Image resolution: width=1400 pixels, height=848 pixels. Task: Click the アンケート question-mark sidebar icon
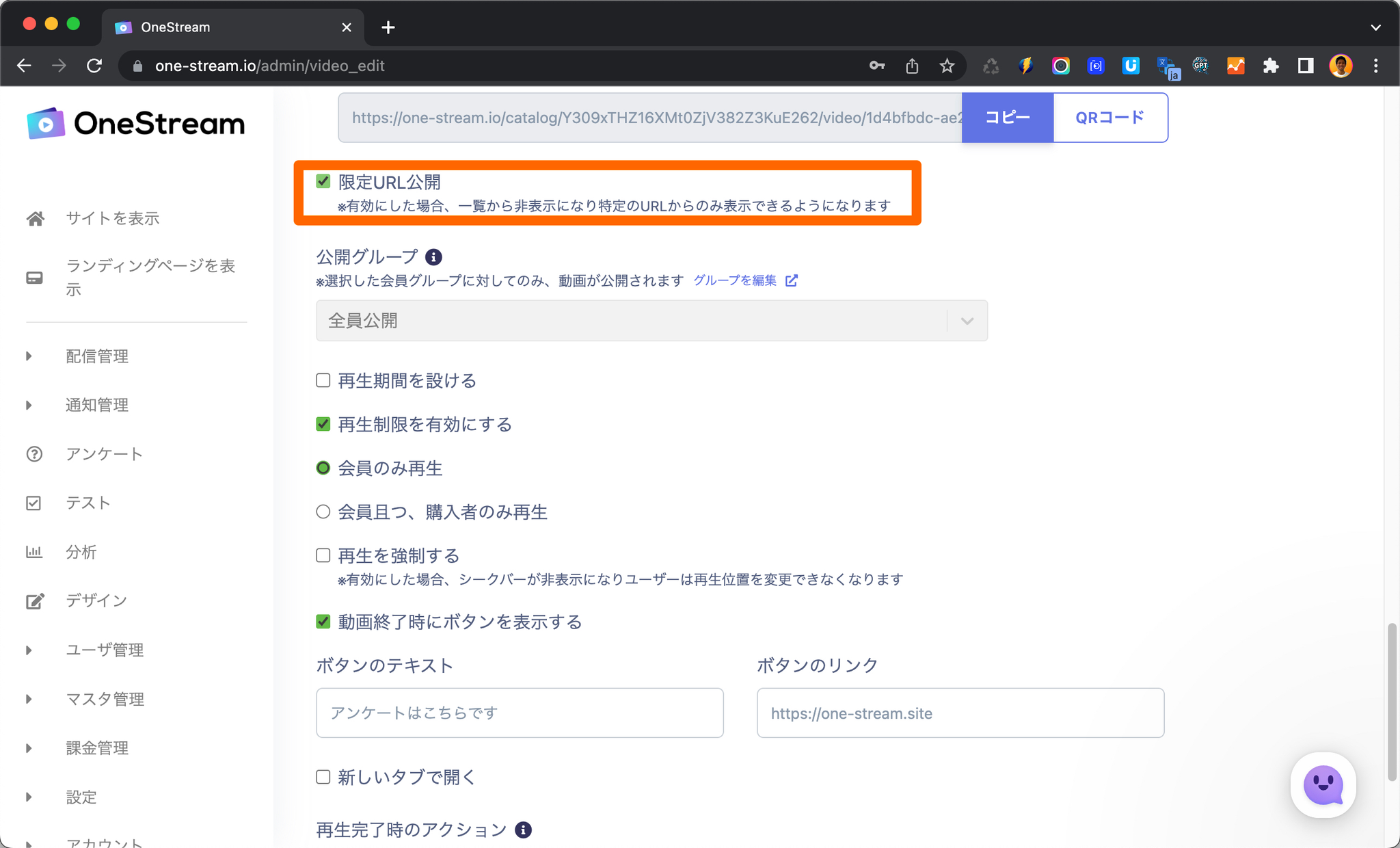click(34, 454)
